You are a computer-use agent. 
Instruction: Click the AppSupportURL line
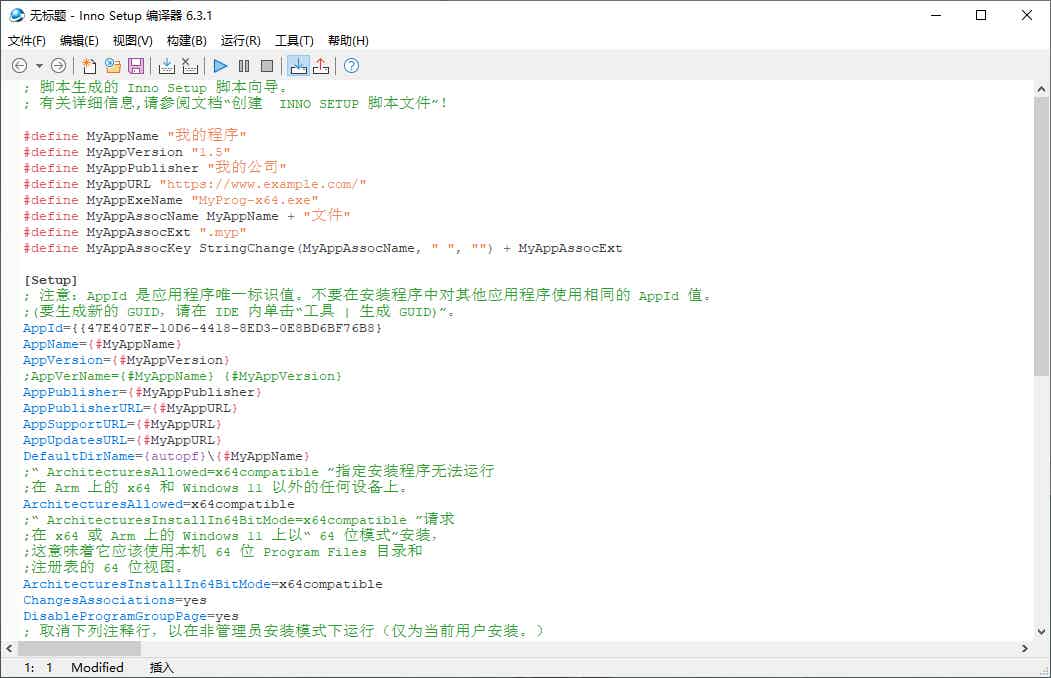pyautogui.click(x=122, y=424)
